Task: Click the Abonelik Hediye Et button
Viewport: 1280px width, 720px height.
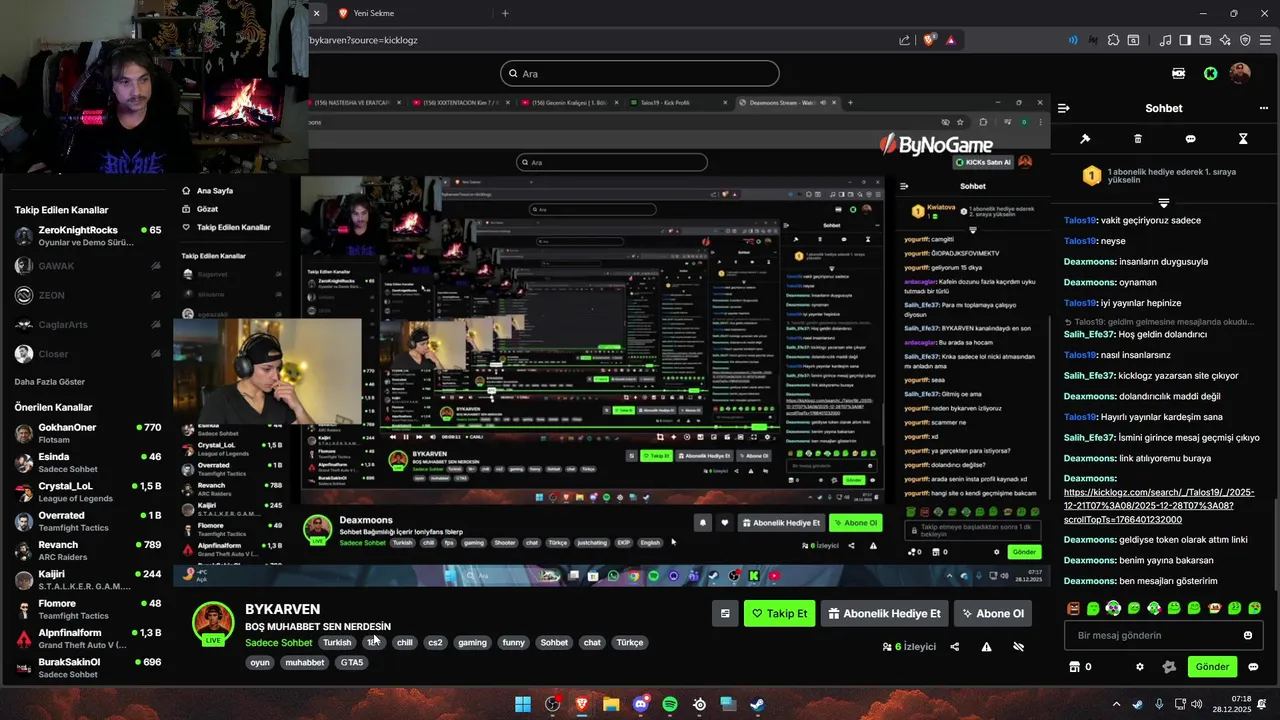Action: [x=885, y=614]
